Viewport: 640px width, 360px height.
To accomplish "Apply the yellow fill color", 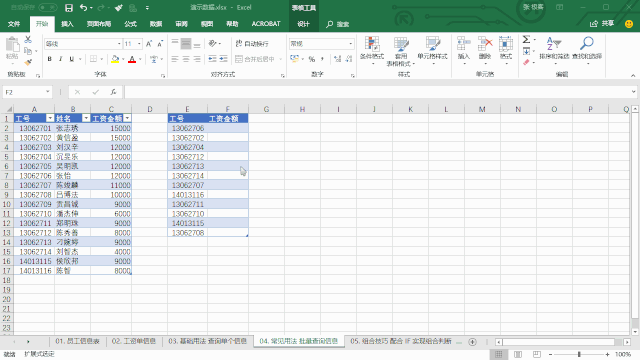I will click(115, 59).
